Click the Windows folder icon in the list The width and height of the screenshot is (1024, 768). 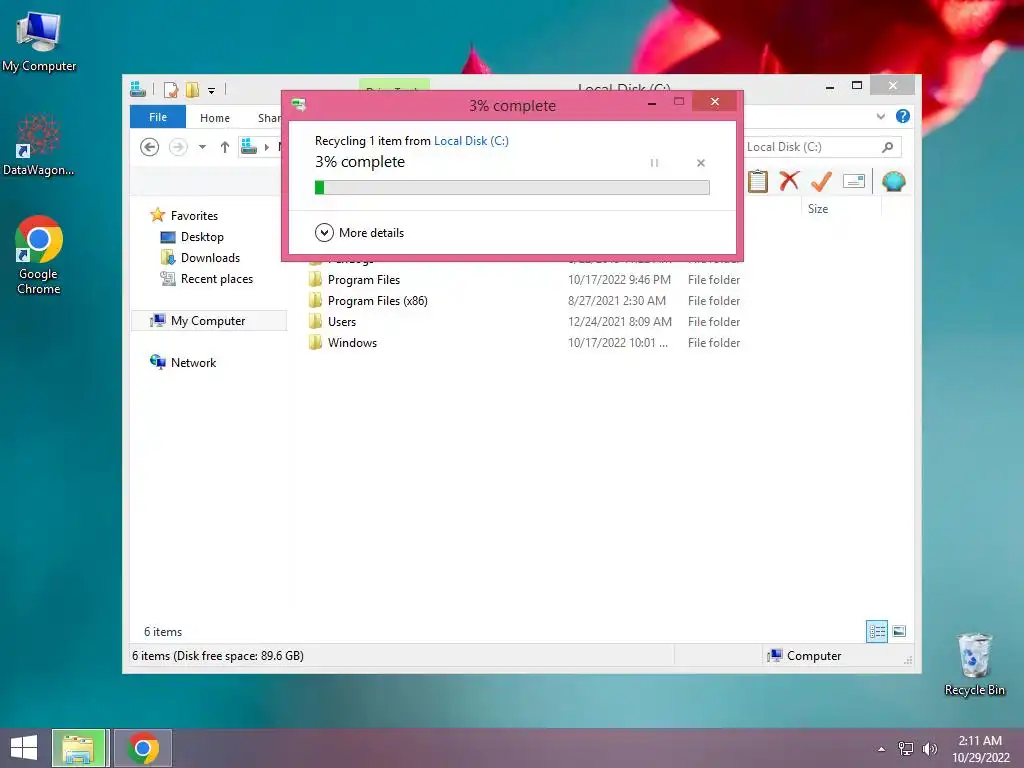click(315, 342)
